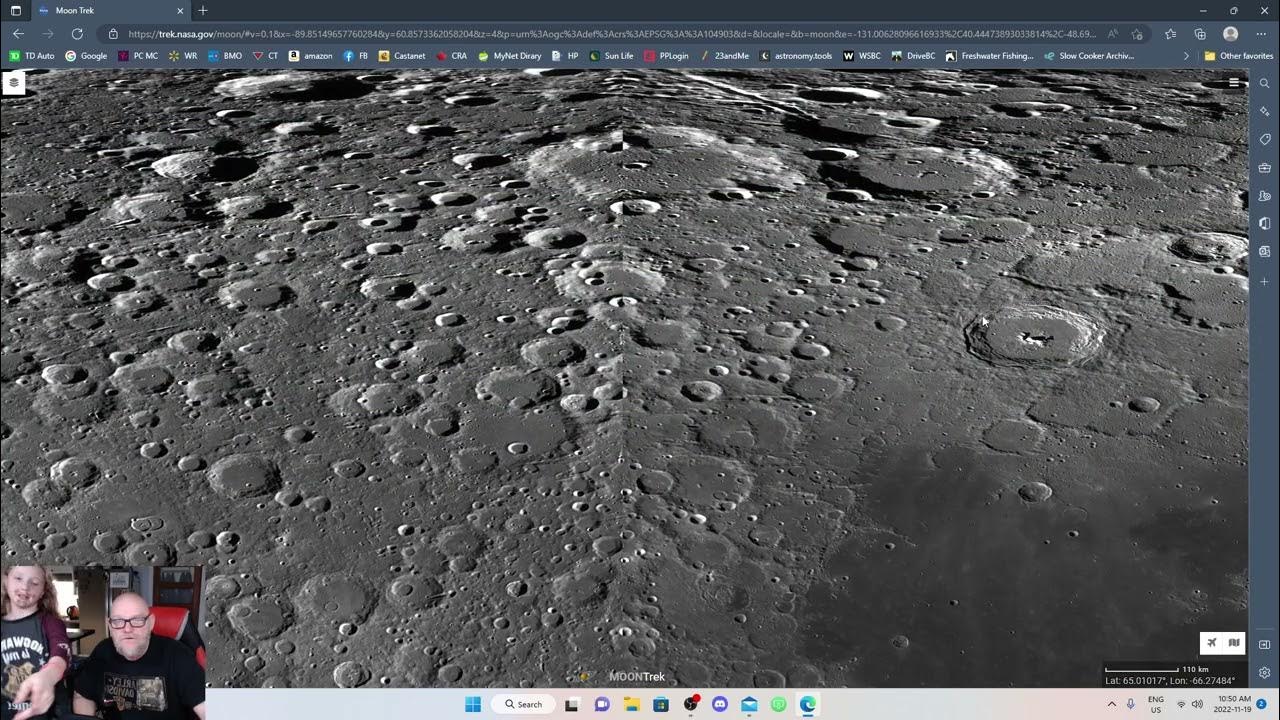Open a new browser tab

[x=203, y=10]
